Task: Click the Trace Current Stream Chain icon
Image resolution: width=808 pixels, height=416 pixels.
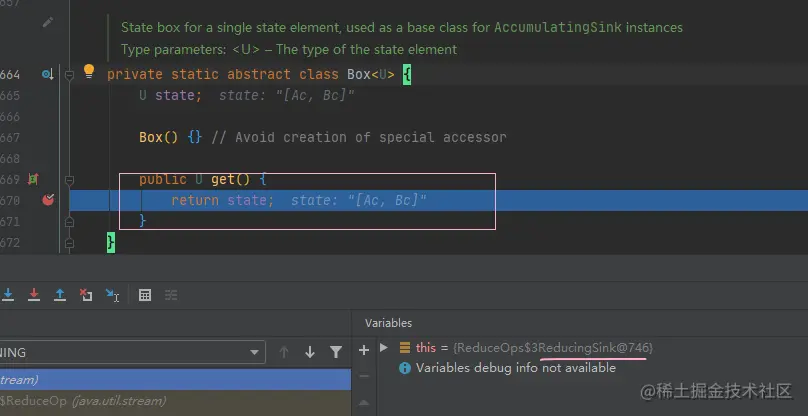Action: tap(171, 295)
